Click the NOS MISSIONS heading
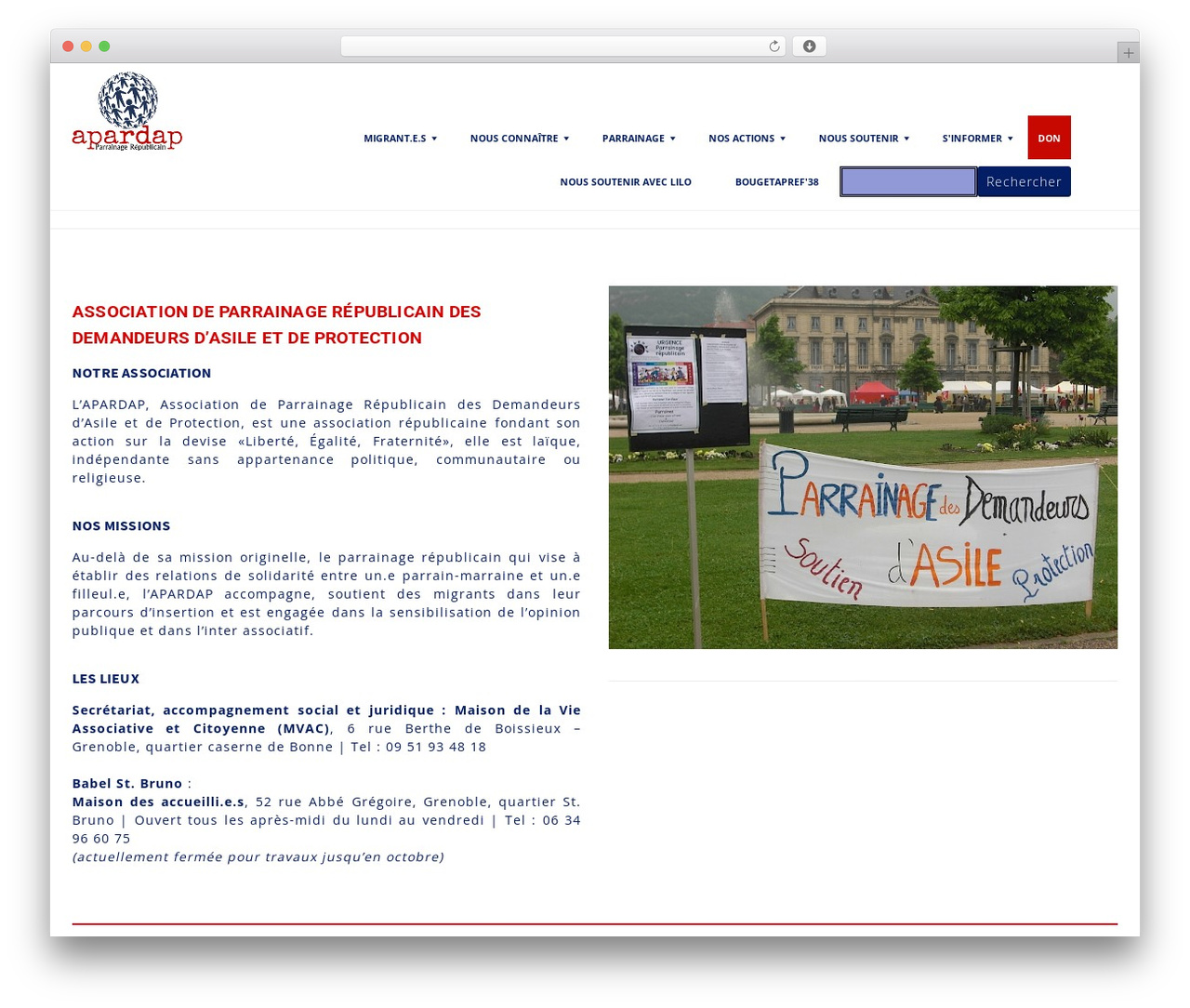Image resolution: width=1190 pixels, height=1008 pixels. [122, 525]
